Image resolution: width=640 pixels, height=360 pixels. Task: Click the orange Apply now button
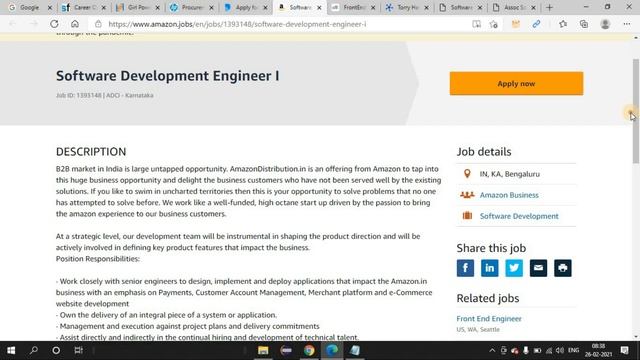[x=516, y=83]
